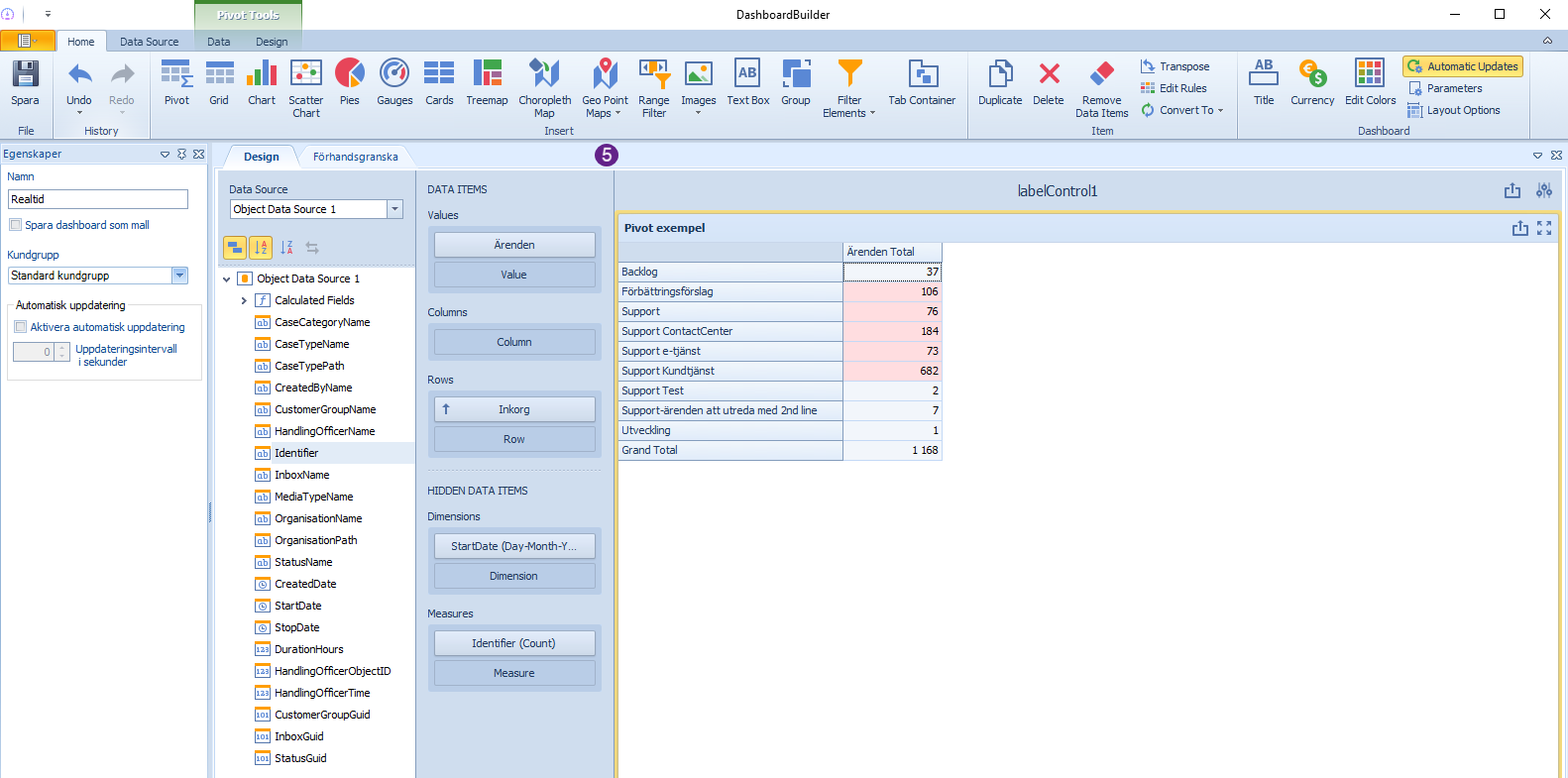Insert Gauges item
The width and height of the screenshot is (1568, 778).
coord(394,83)
